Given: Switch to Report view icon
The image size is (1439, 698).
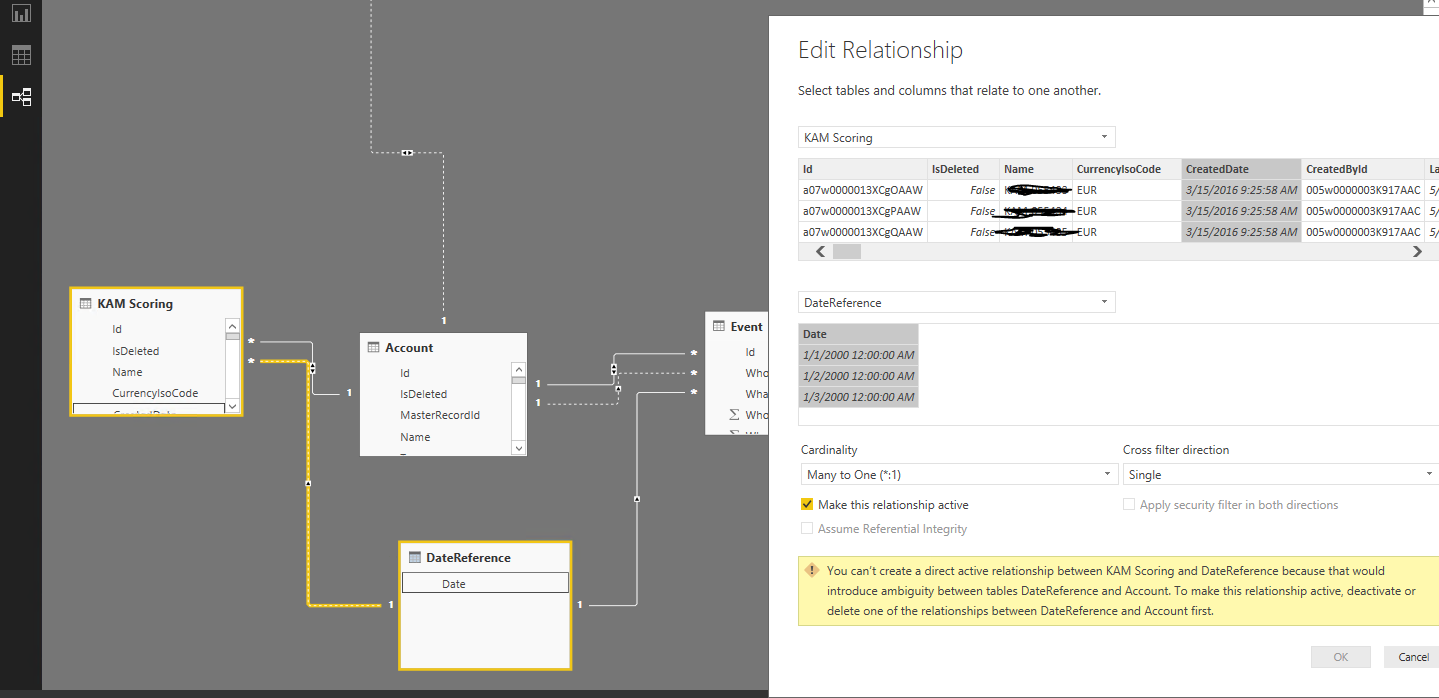Looking at the screenshot, I should coord(21,14).
